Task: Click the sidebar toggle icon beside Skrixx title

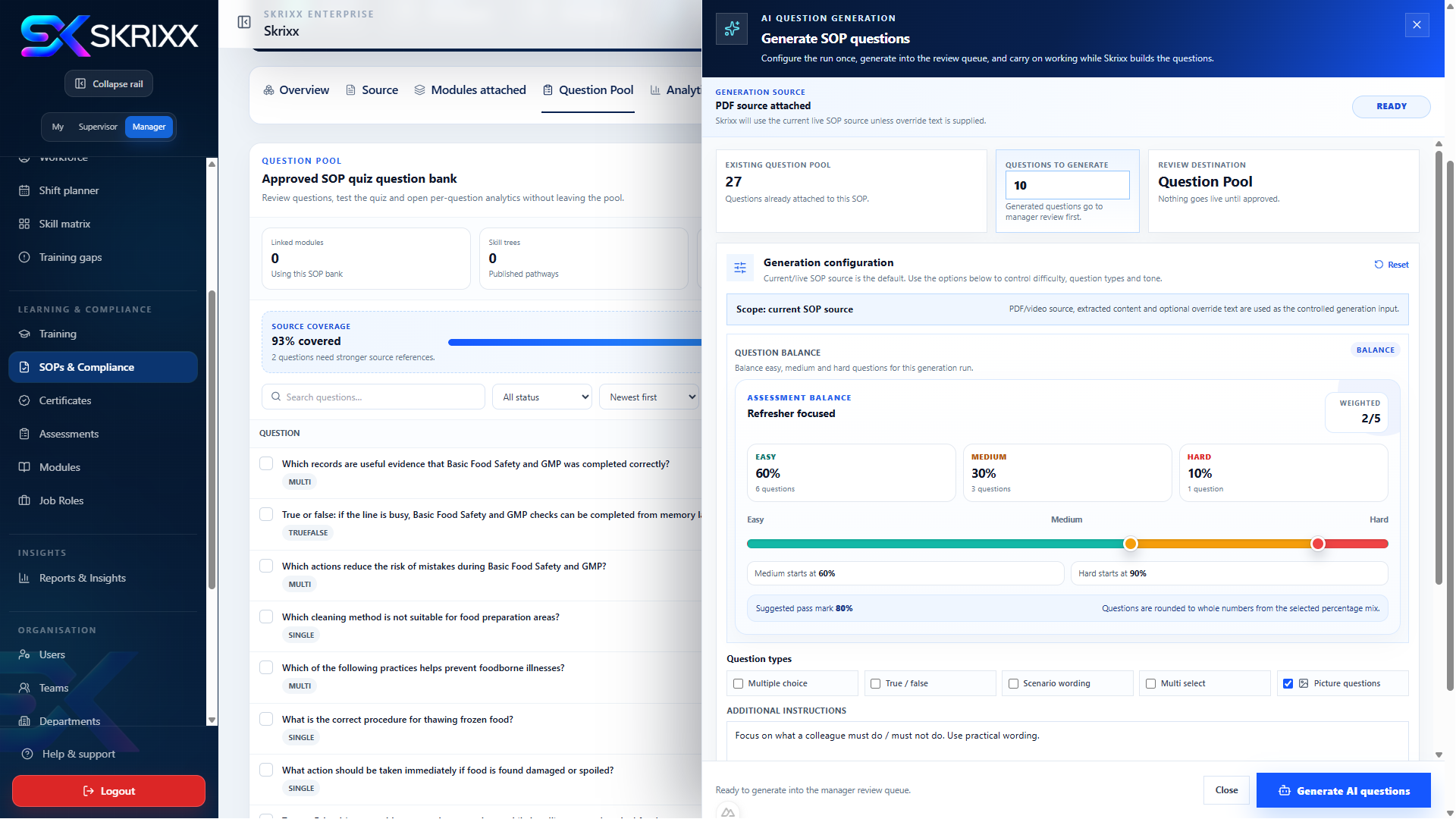Action: pyautogui.click(x=244, y=22)
